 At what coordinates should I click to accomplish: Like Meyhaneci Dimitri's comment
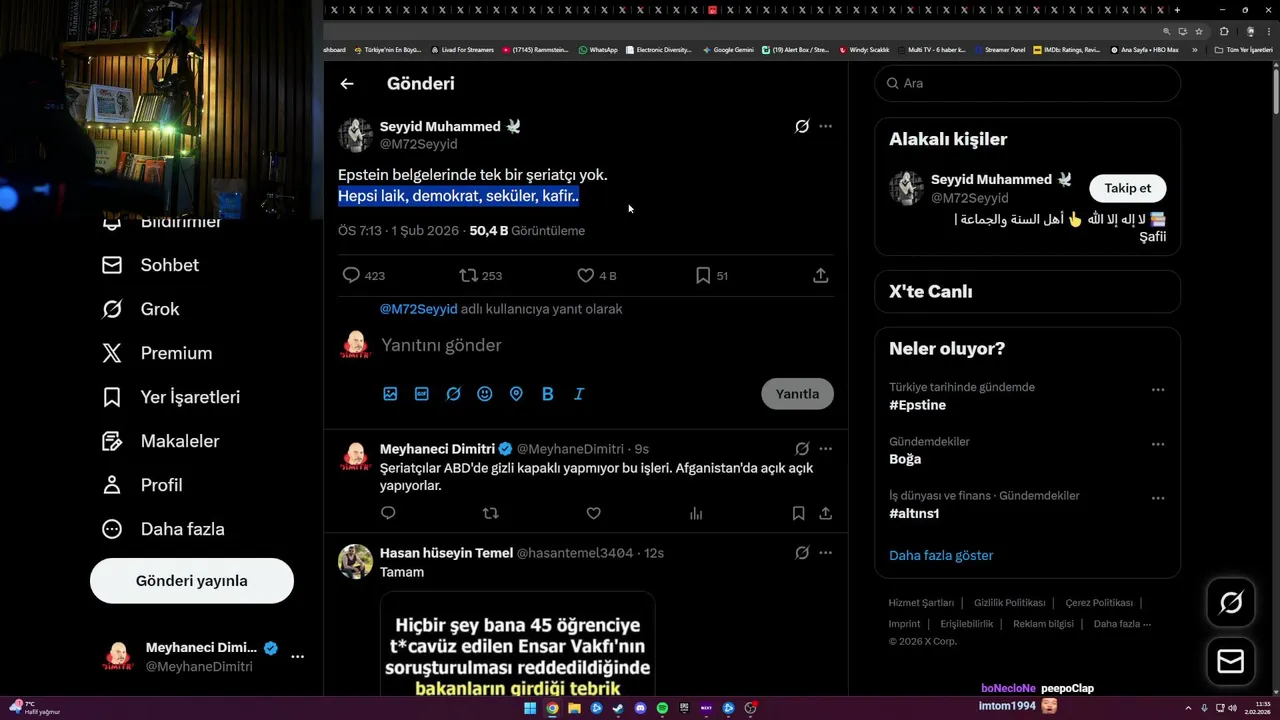click(x=593, y=513)
